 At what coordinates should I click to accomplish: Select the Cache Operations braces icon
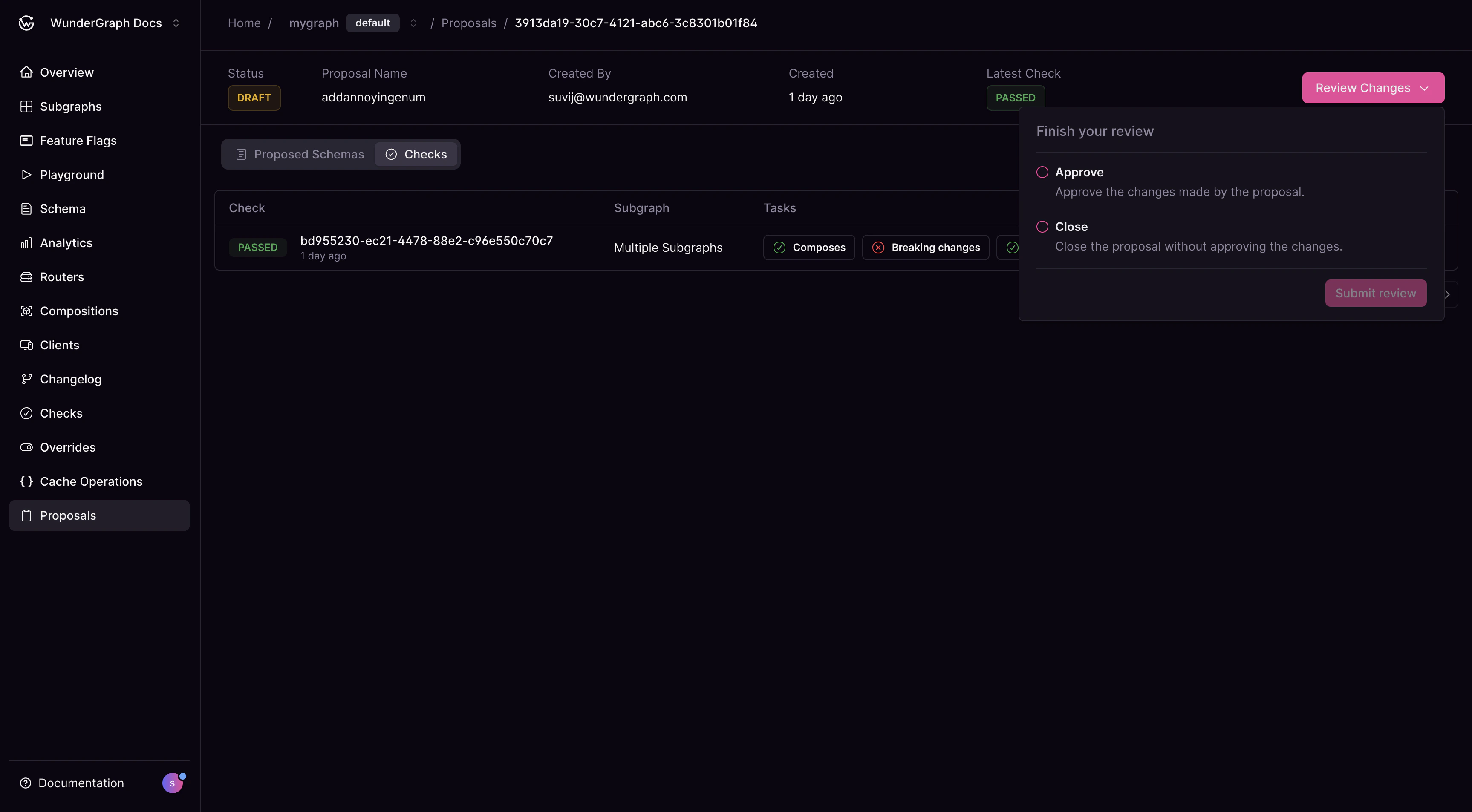pyautogui.click(x=26, y=481)
